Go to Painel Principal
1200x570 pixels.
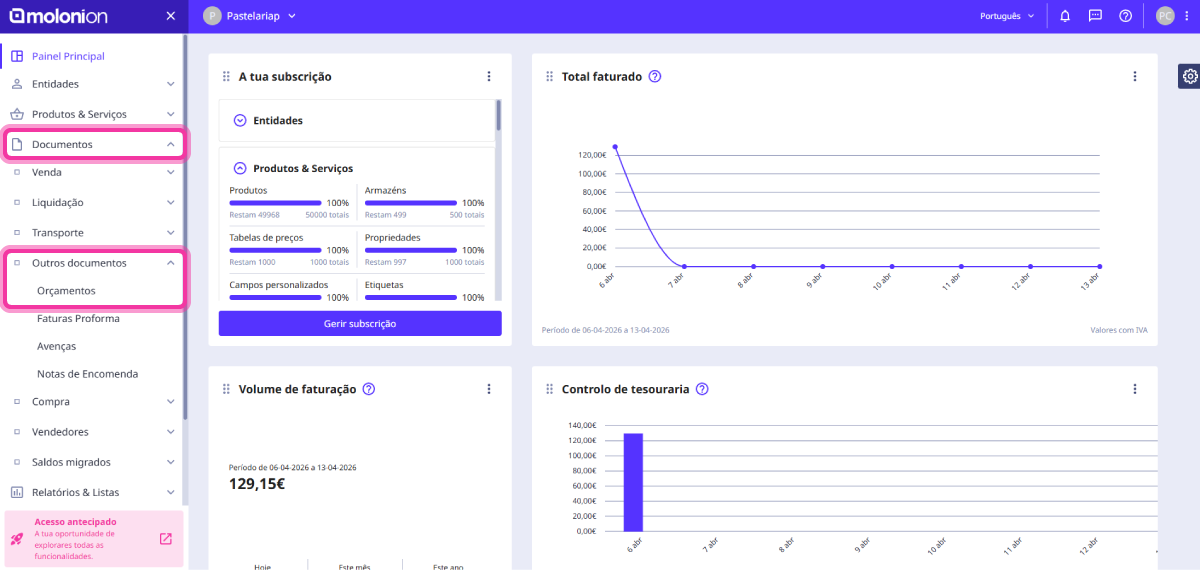point(68,56)
